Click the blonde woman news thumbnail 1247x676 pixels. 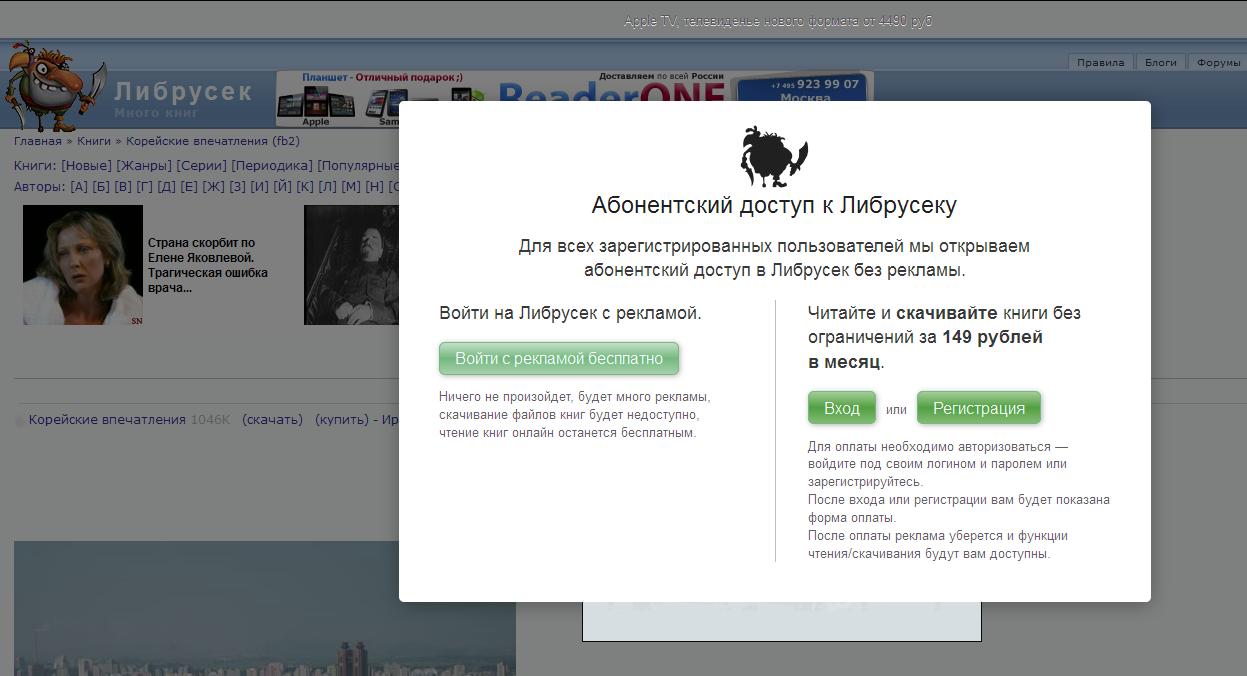point(83,265)
